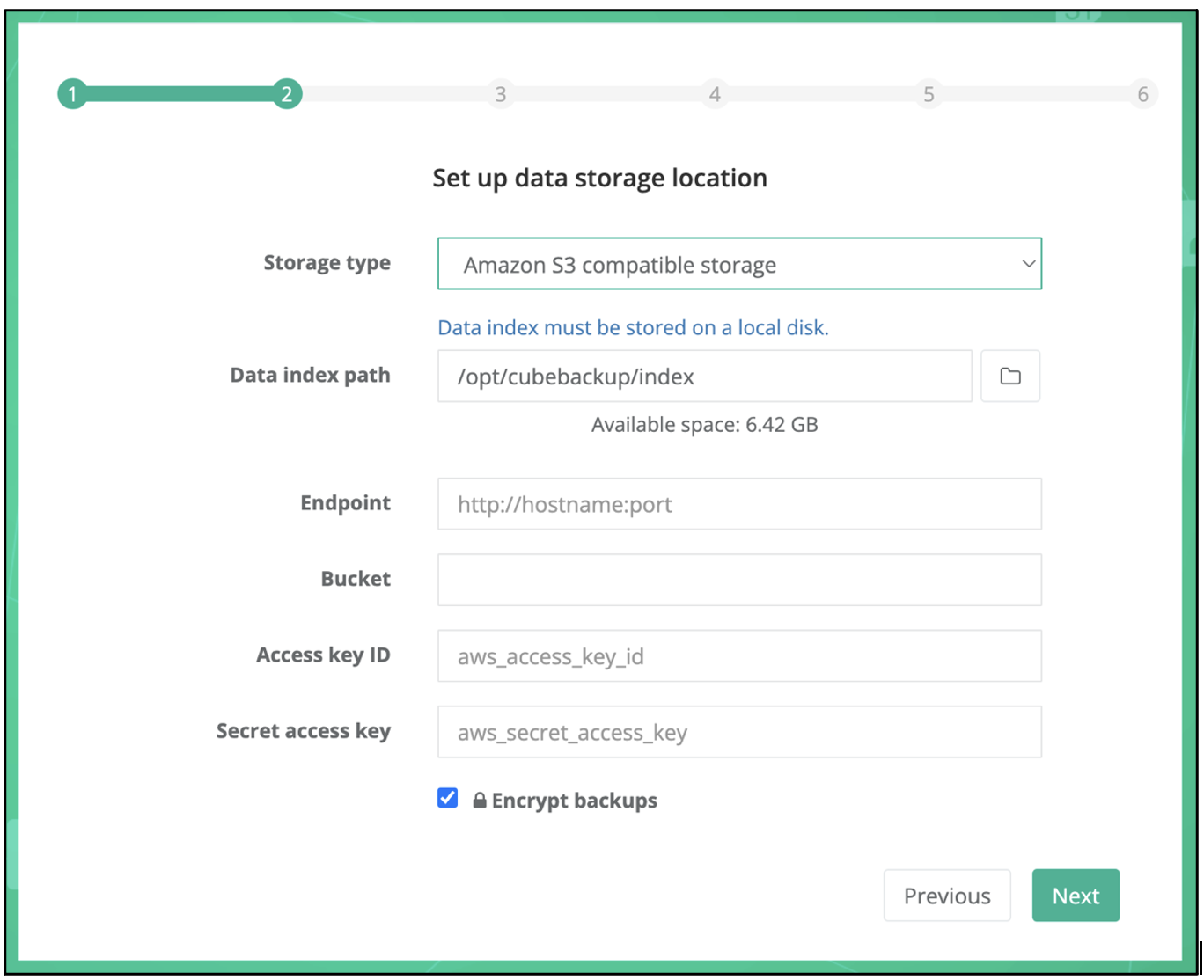Go back with the Previous button
Screen dimensions: 1204x980
pyautogui.click(x=947, y=896)
